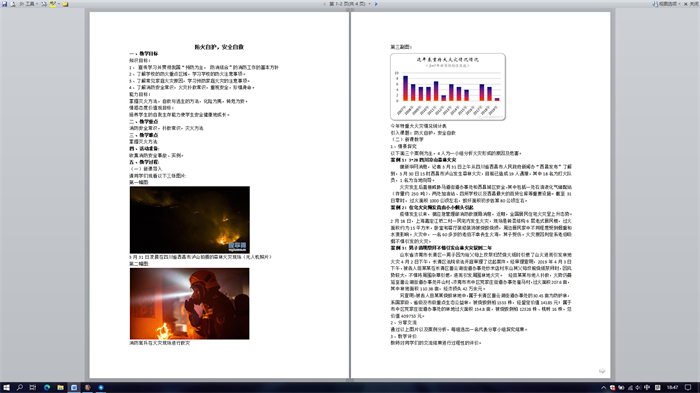The image size is (700, 393).
Task: Open the Windows Start menu
Action: [6, 388]
